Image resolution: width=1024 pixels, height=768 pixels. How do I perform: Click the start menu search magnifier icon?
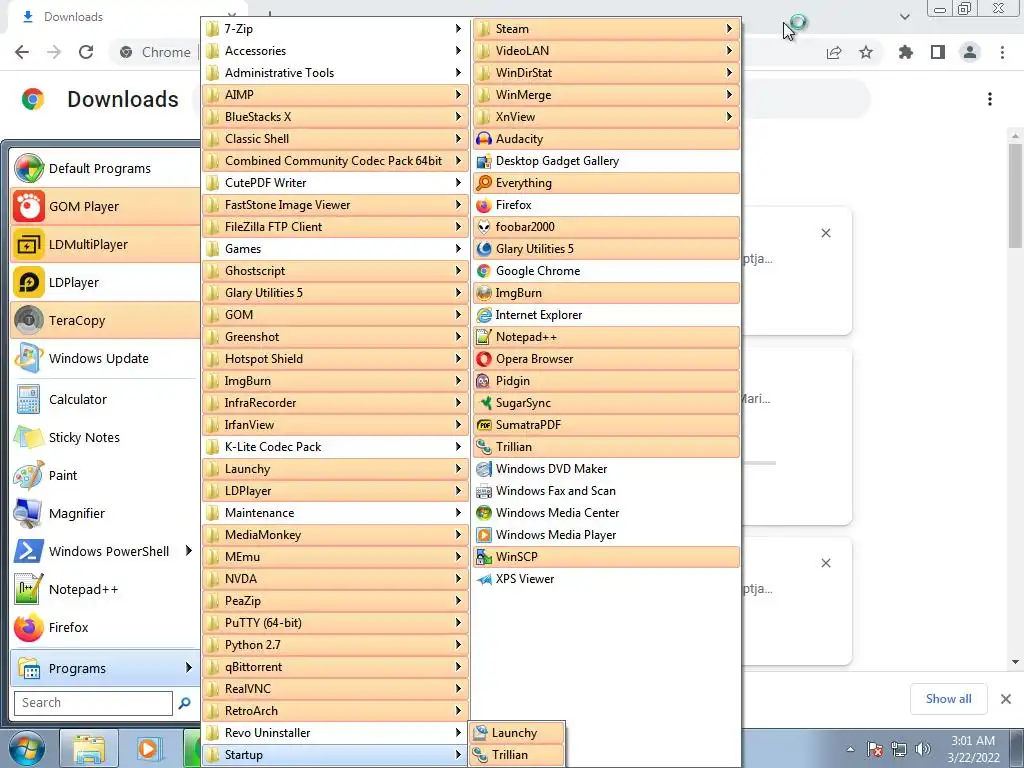[x=185, y=703]
